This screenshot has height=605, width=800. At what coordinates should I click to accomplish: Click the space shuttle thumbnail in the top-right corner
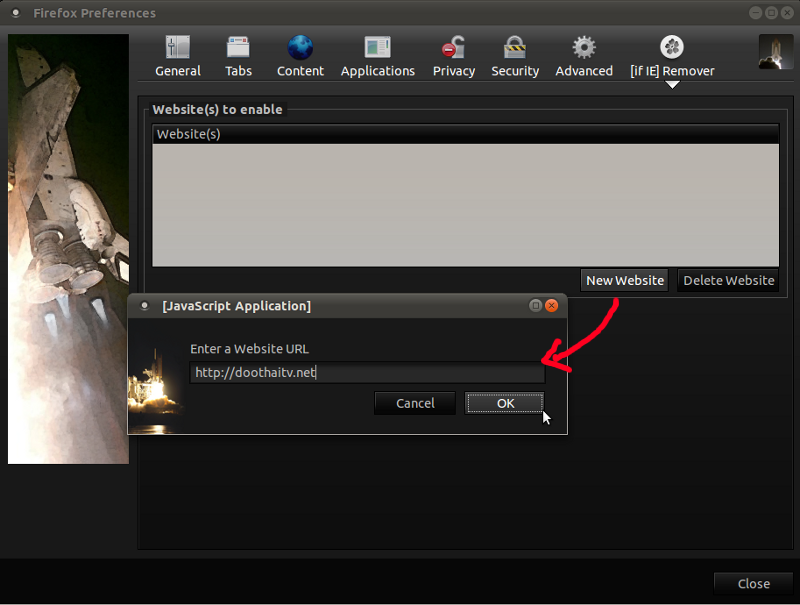pos(775,51)
